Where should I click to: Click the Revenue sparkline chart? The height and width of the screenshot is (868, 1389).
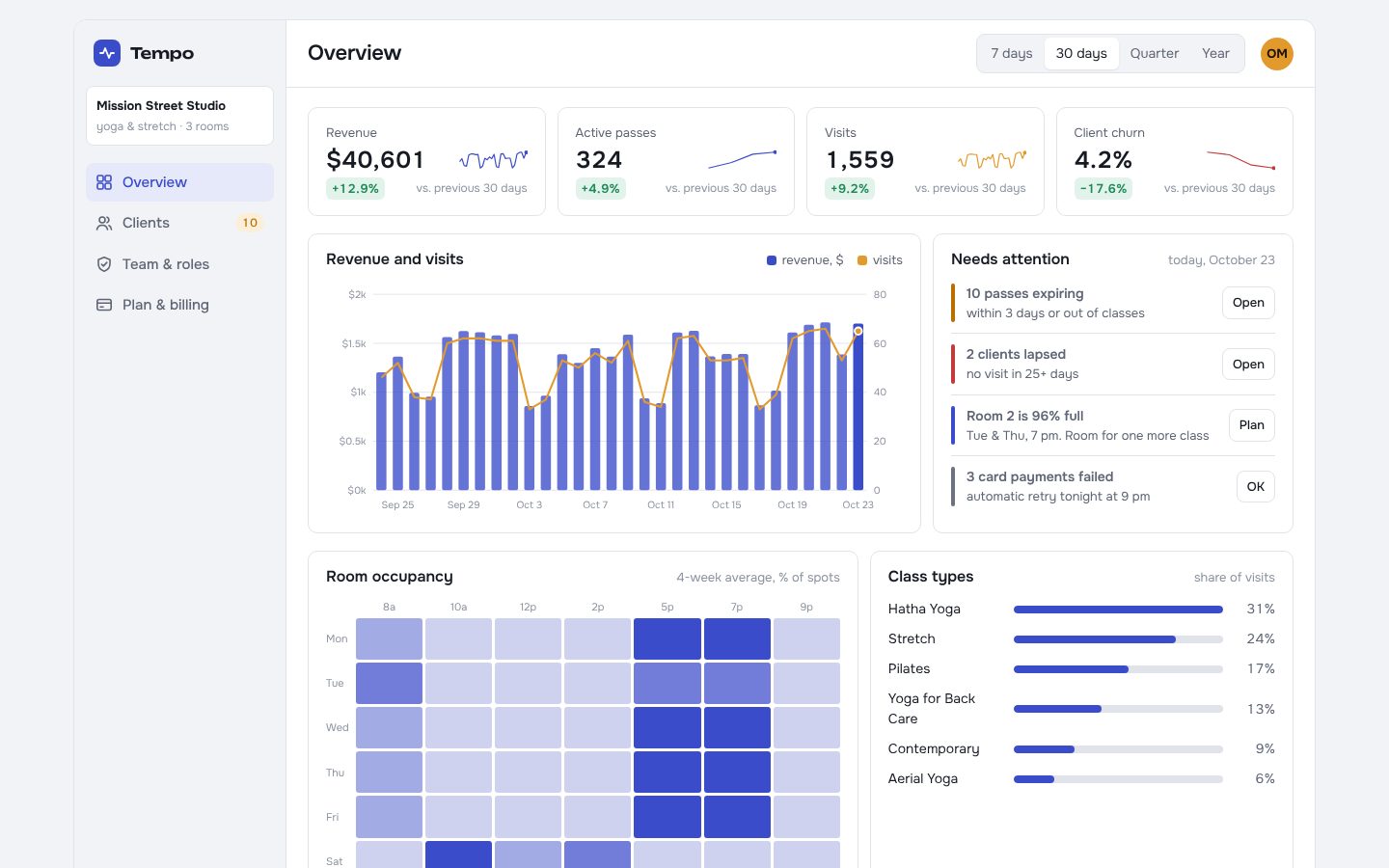coord(493,159)
